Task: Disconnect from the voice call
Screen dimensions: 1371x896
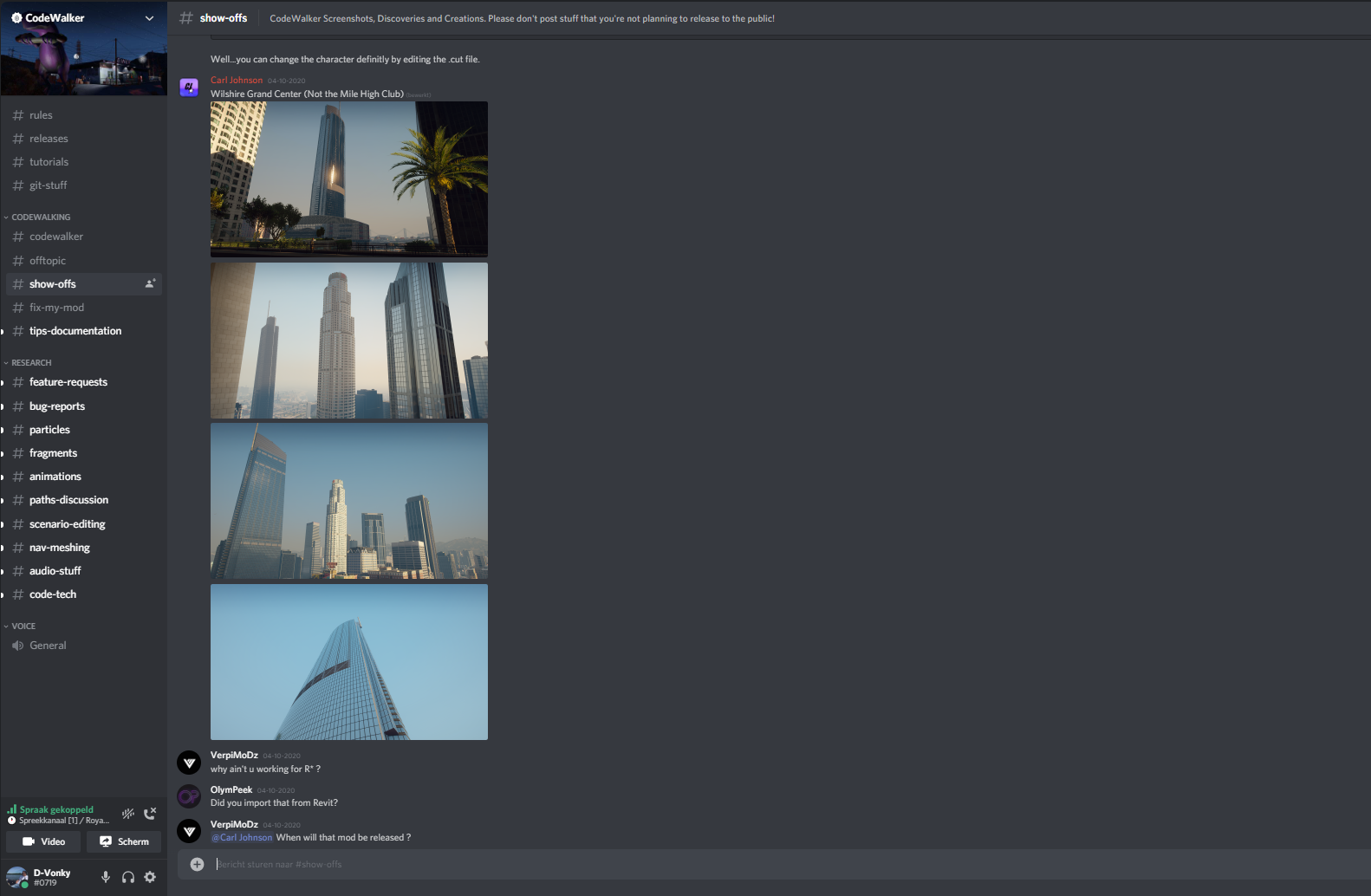Action: [150, 814]
